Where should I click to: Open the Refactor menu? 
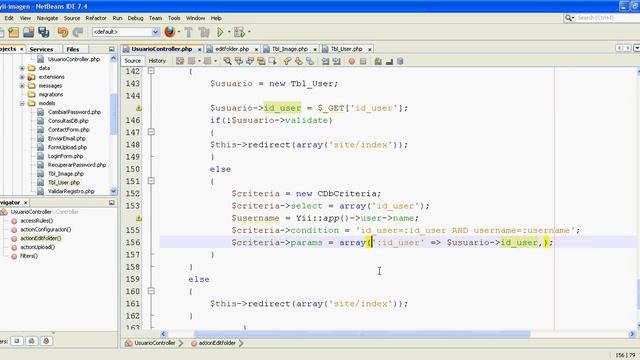(x=96, y=18)
